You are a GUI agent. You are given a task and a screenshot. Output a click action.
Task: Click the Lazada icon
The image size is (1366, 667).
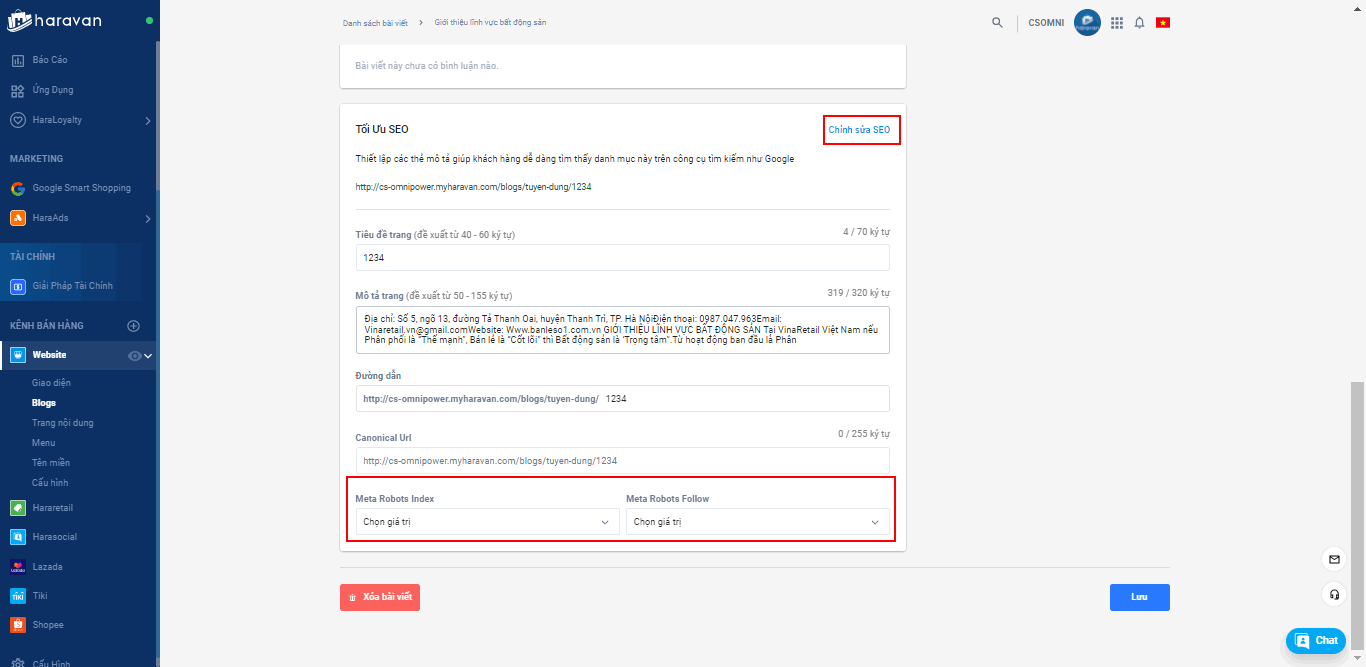click(17, 566)
